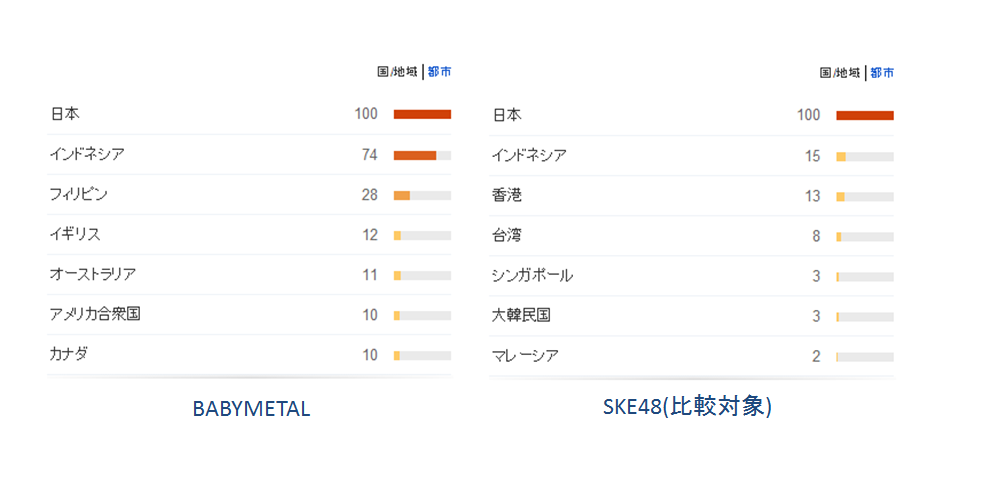
Task: Click the シンガポール row label
Action: (x=532, y=275)
